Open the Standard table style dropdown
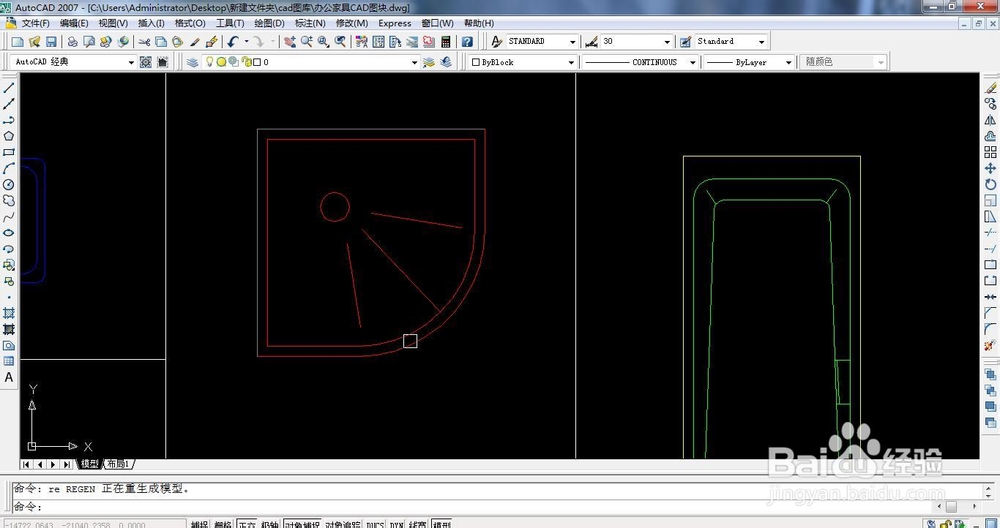Image resolution: width=1000 pixels, height=528 pixels. (x=761, y=41)
